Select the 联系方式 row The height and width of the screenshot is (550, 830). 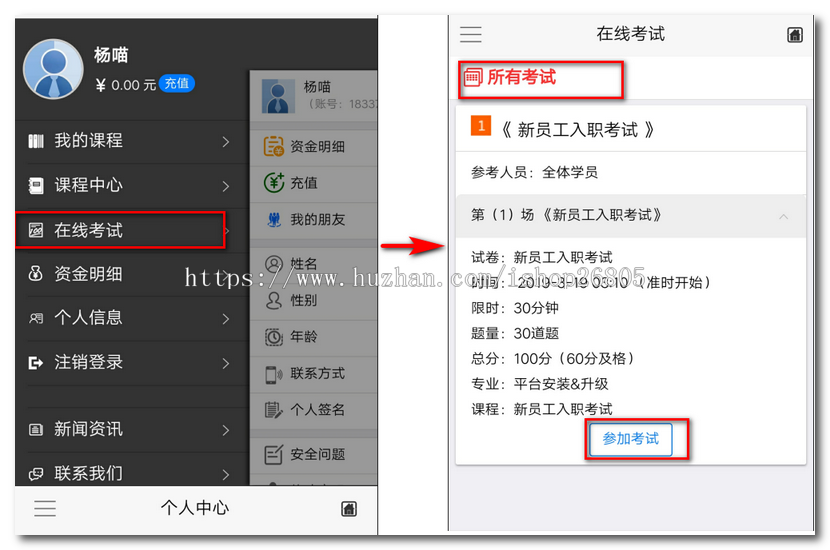click(314, 374)
